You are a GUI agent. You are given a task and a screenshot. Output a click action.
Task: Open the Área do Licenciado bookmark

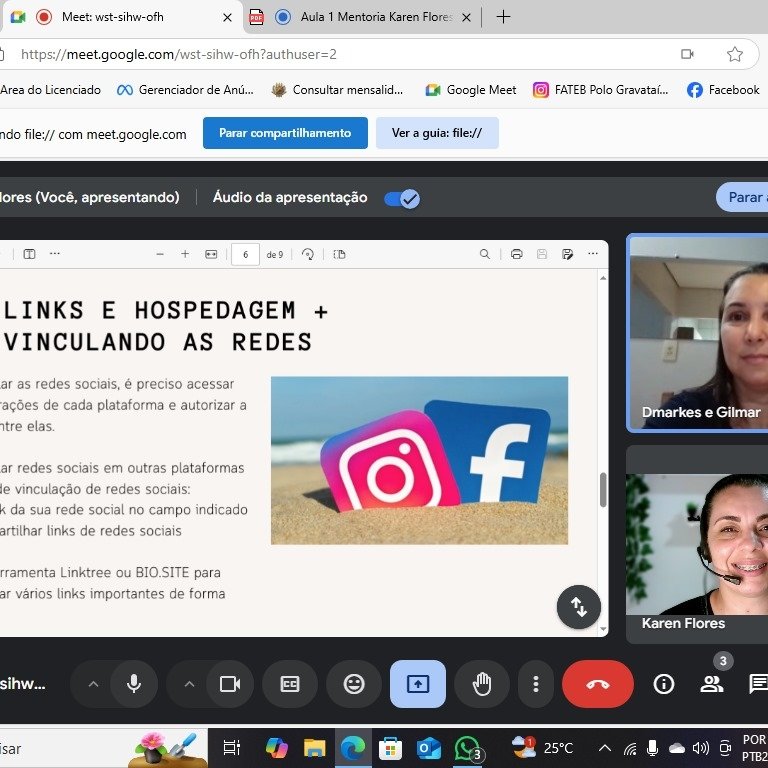(50, 90)
